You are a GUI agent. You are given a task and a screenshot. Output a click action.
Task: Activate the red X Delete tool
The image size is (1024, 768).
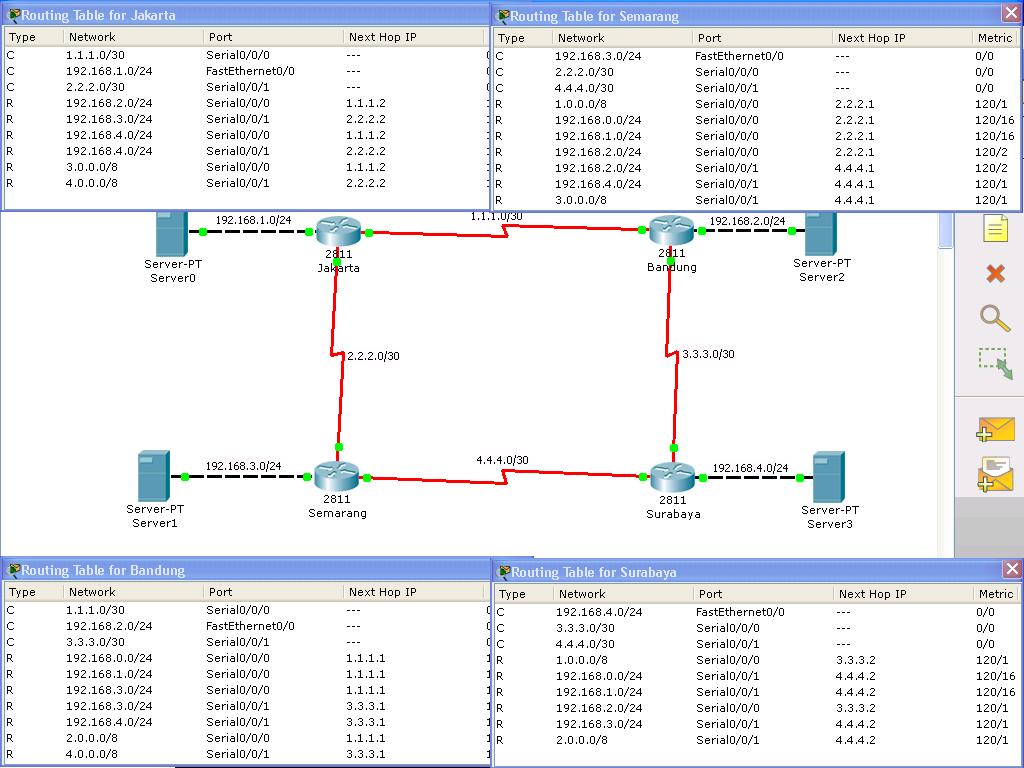point(995,273)
